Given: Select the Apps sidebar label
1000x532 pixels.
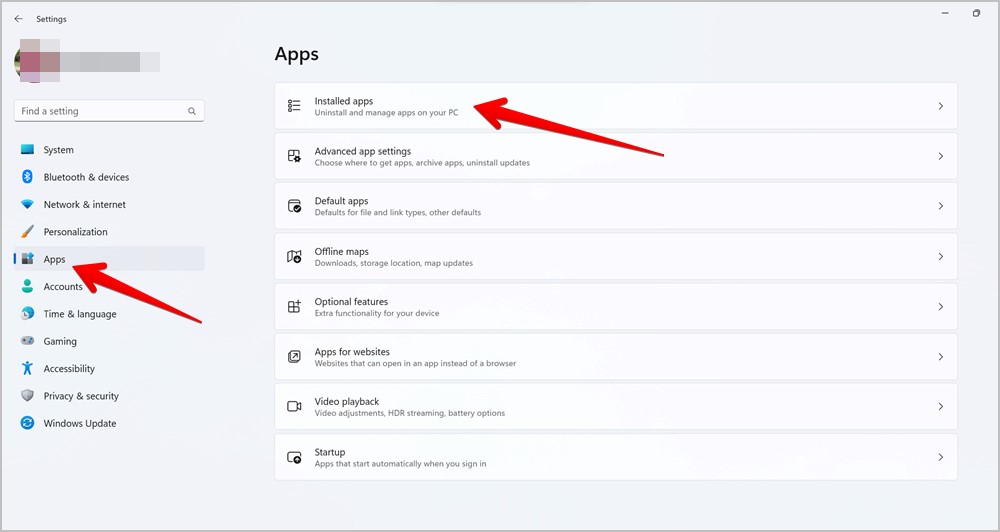Looking at the screenshot, I should click(x=54, y=260).
